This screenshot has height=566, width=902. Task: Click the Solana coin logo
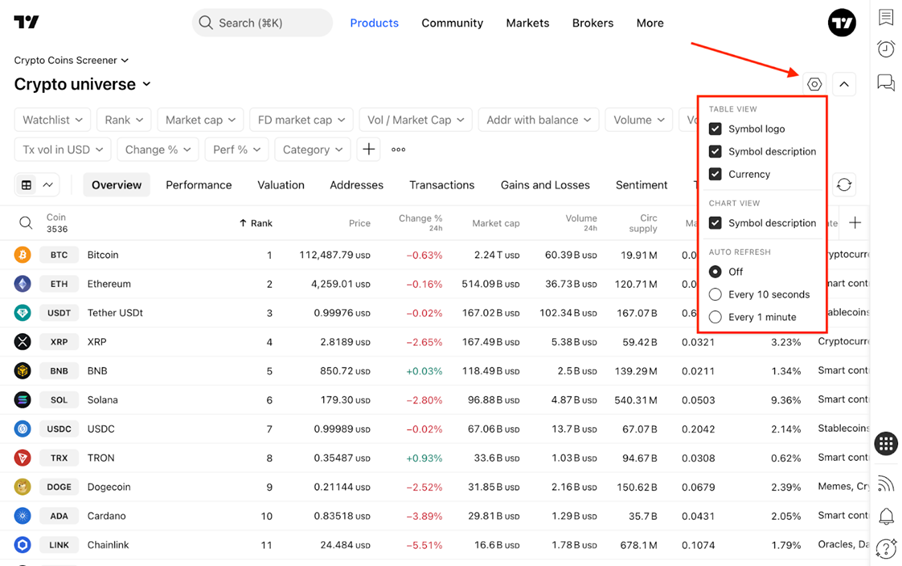point(22,400)
